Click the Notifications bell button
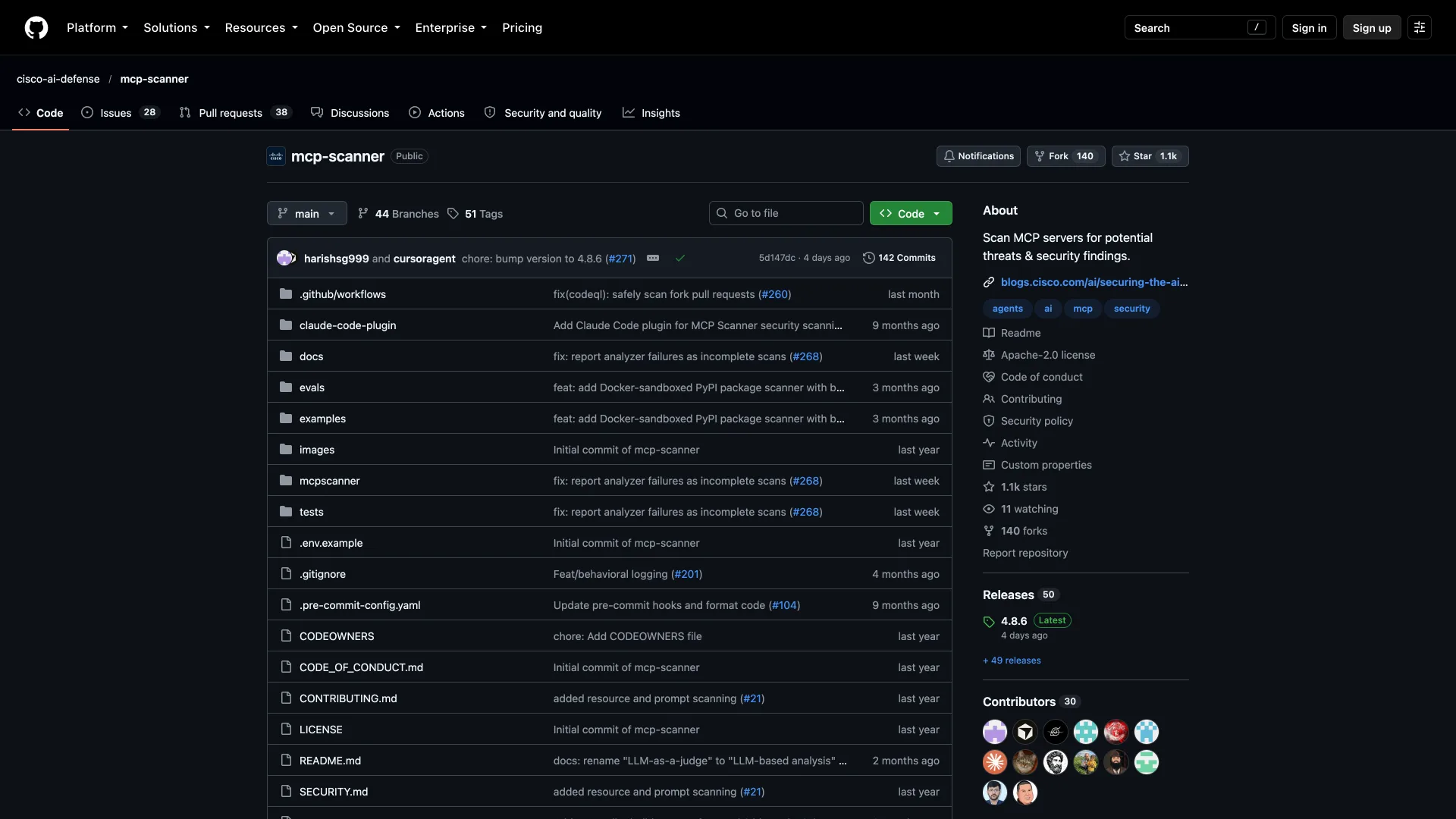 (978, 156)
